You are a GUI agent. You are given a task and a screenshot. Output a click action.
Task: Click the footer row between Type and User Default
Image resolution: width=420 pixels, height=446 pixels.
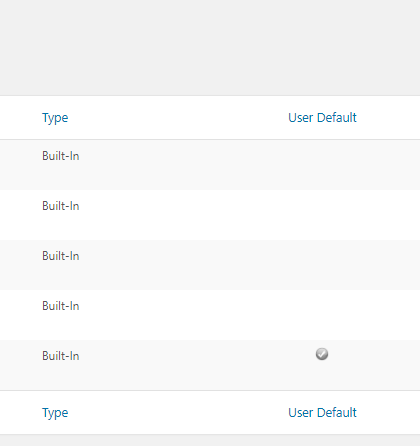click(x=178, y=413)
